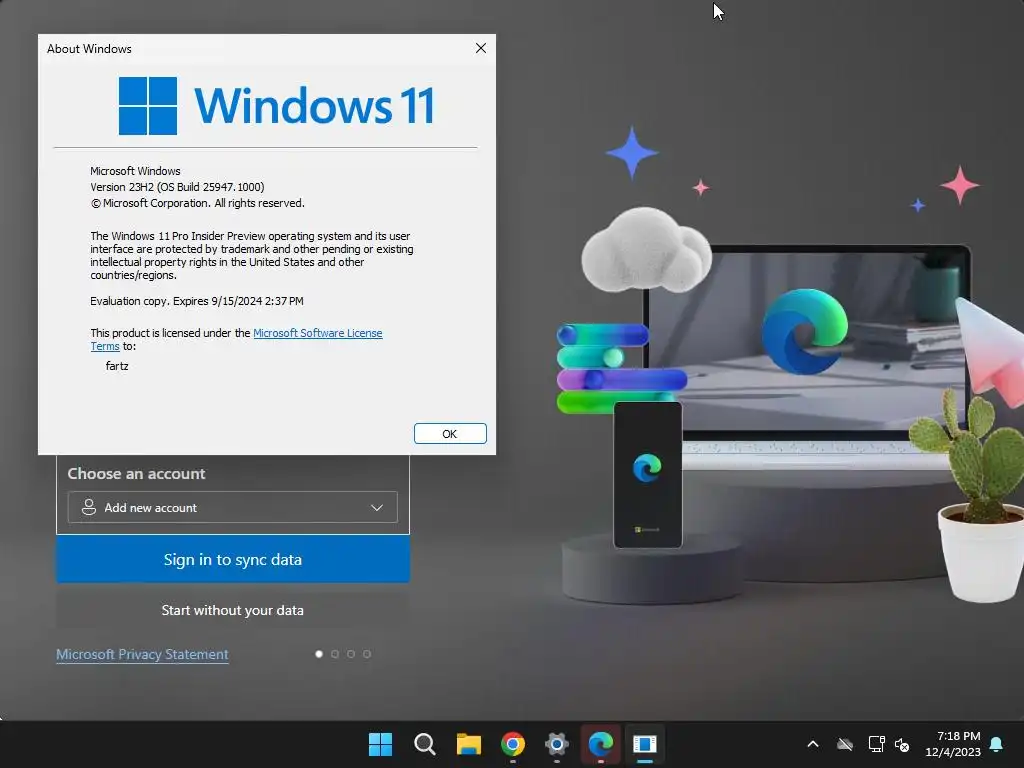Click the OneDrive cloud tray icon
Image resolution: width=1024 pixels, height=768 pixels.
[x=845, y=744]
